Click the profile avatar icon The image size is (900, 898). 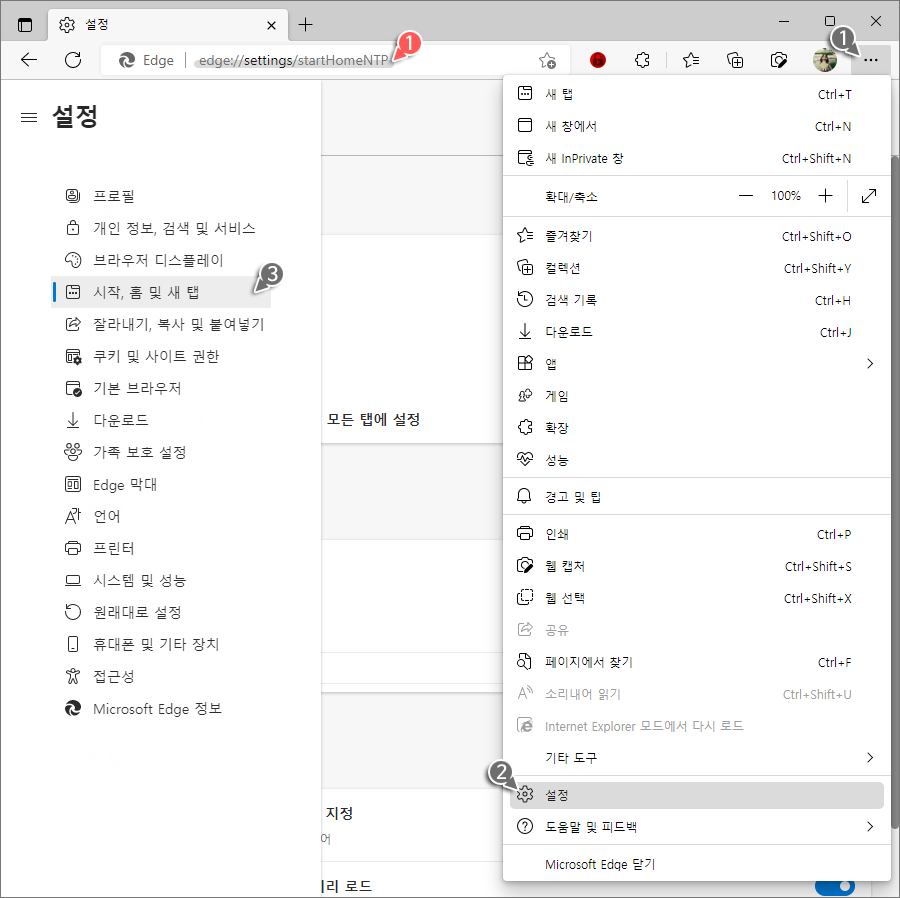(824, 60)
